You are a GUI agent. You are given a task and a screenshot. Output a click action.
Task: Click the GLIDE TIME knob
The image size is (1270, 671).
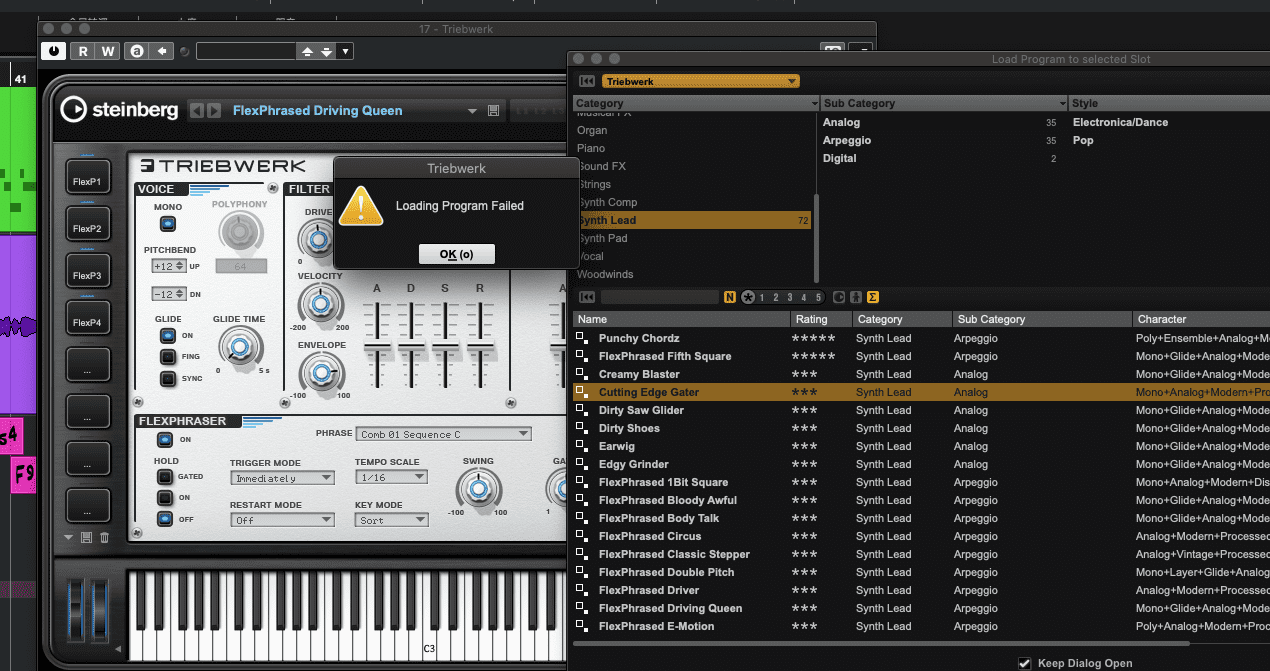(x=239, y=346)
